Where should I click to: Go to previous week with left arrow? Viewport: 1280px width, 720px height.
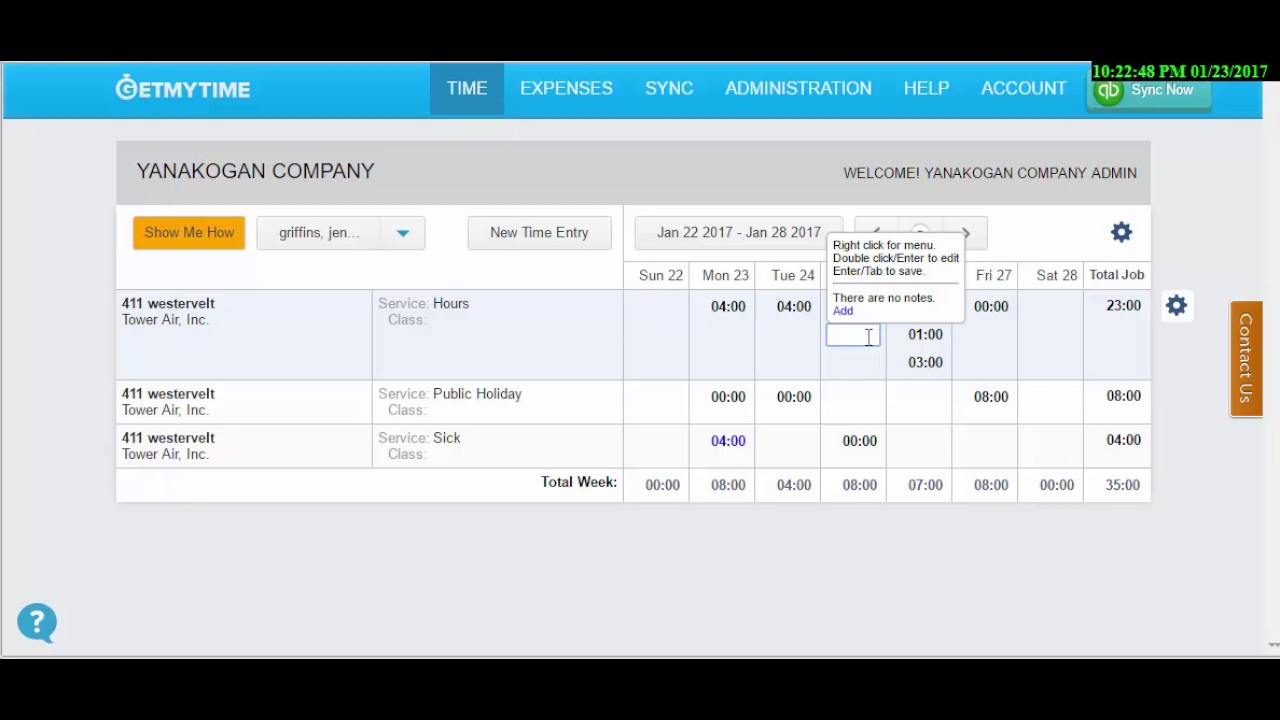point(876,233)
